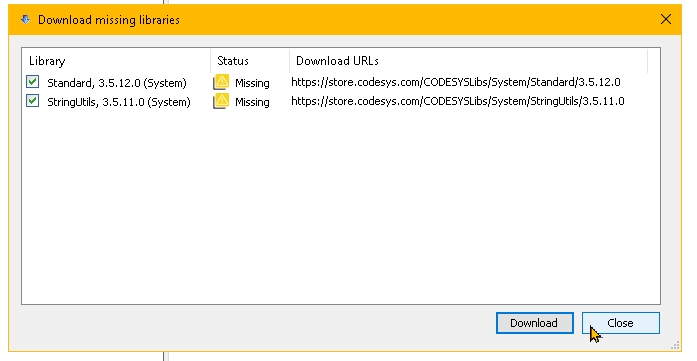Click Missing status text for Standard
This screenshot has width=697, height=361.
(x=252, y=83)
